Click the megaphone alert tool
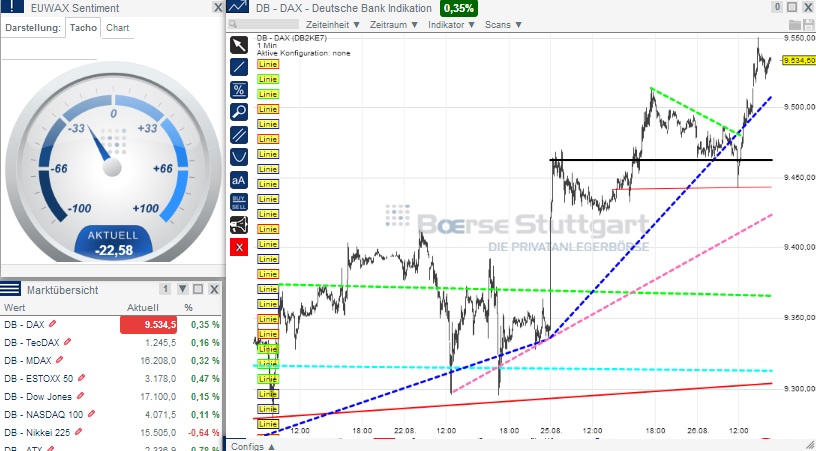Viewport: 816px width, 451px height. pos(239,225)
